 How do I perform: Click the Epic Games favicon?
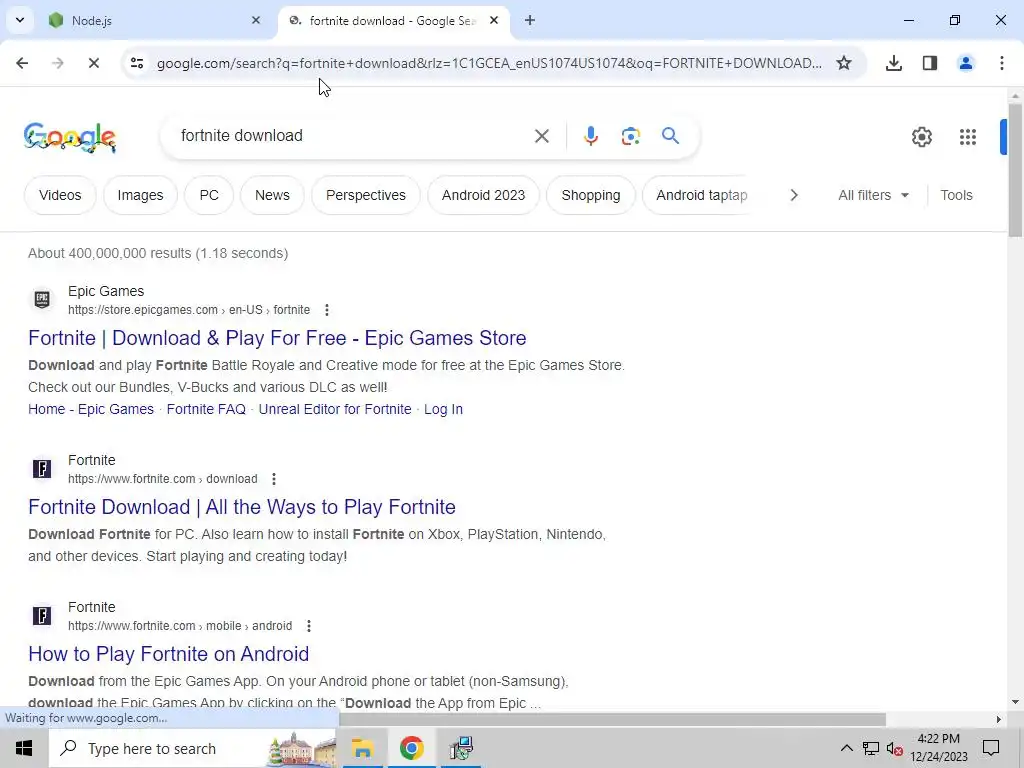(42, 299)
